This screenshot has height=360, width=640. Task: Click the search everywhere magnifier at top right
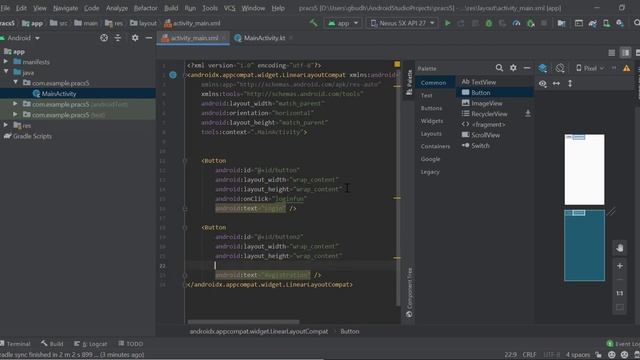[637, 23]
